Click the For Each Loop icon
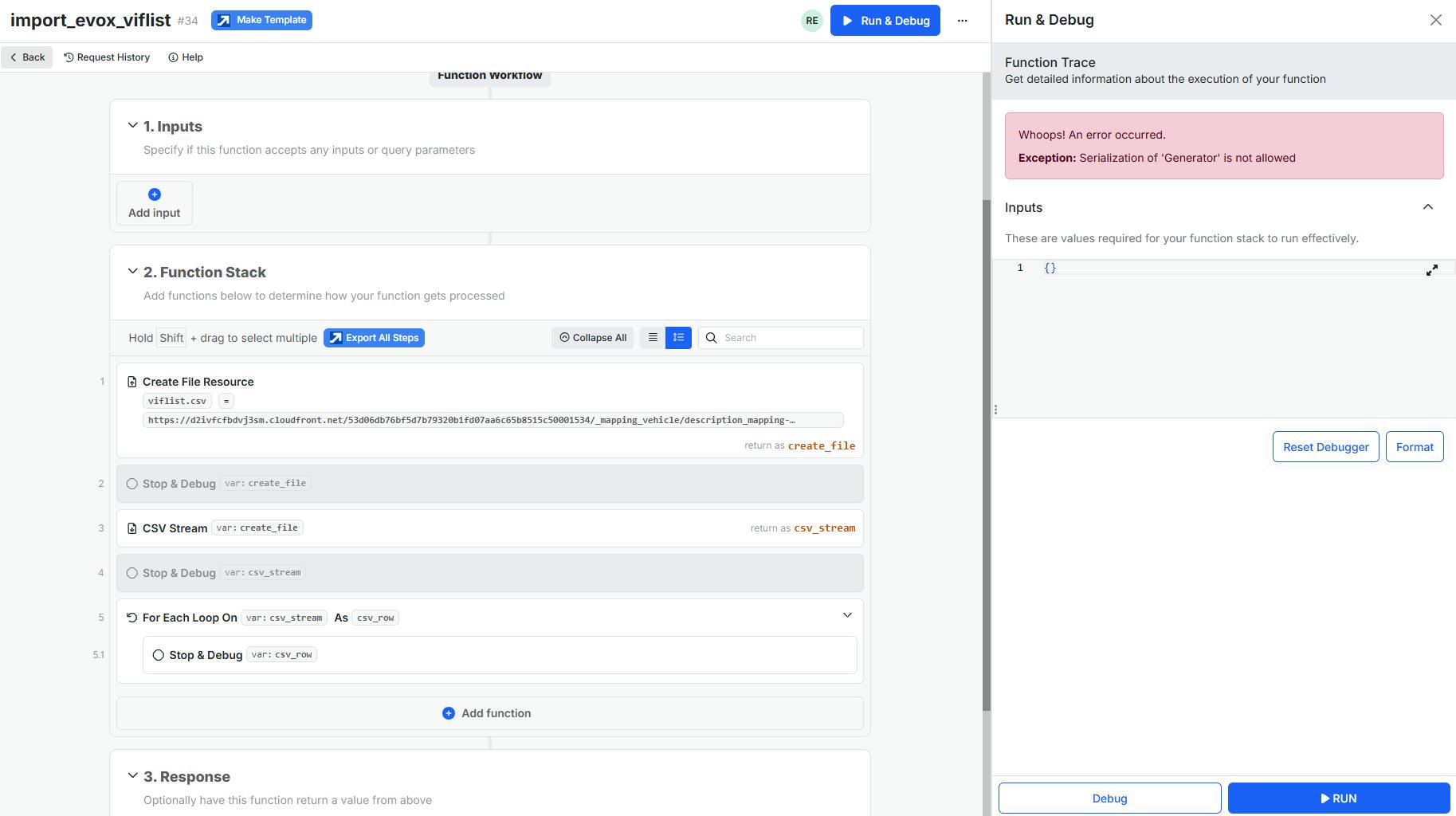 coord(132,618)
